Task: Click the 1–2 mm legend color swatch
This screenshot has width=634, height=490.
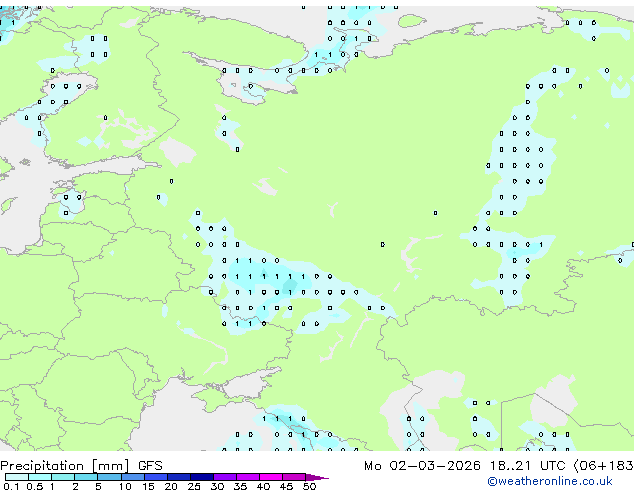Action: tap(63, 477)
